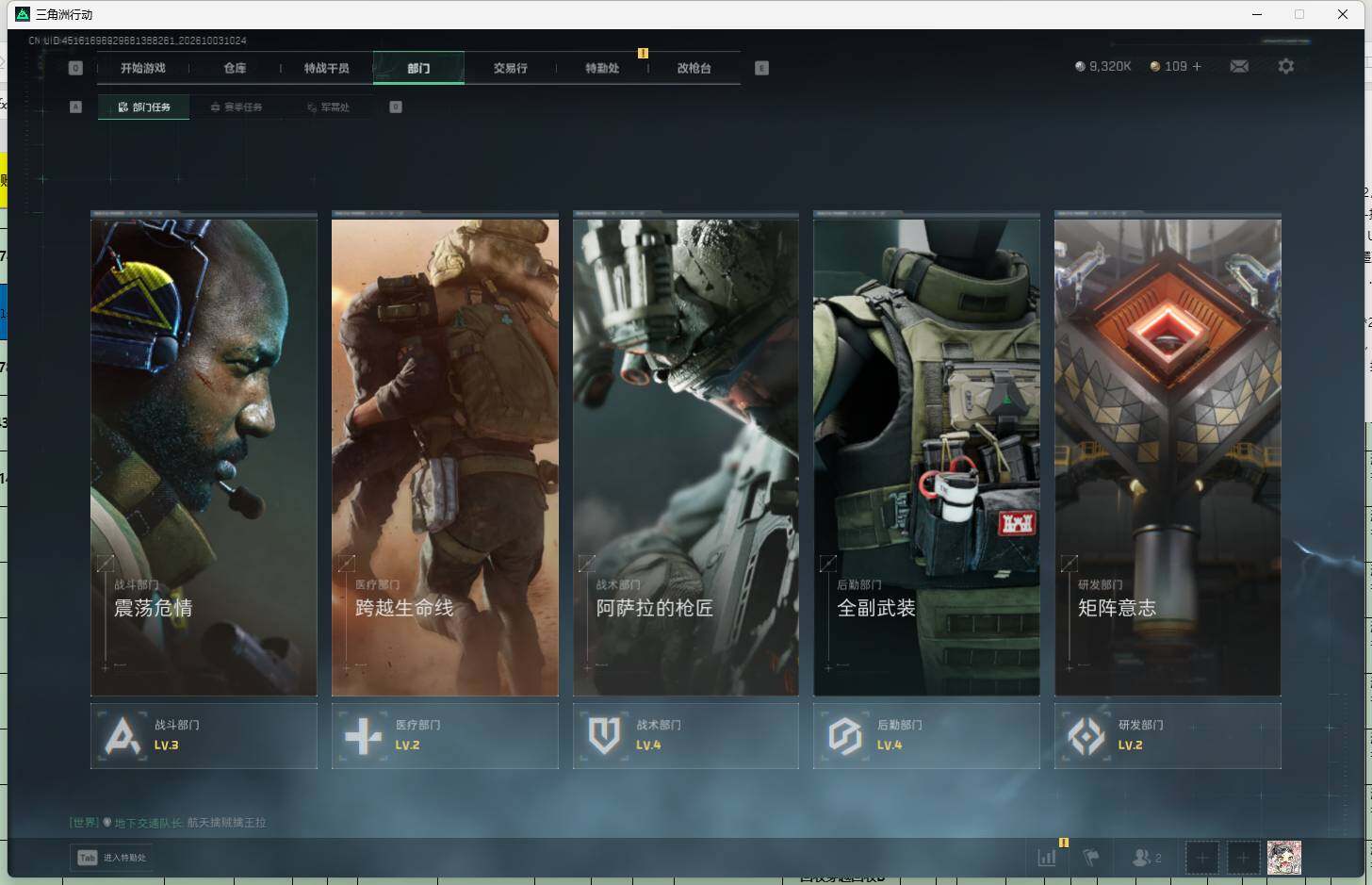Open the 特勤处 tab

pyautogui.click(x=602, y=68)
